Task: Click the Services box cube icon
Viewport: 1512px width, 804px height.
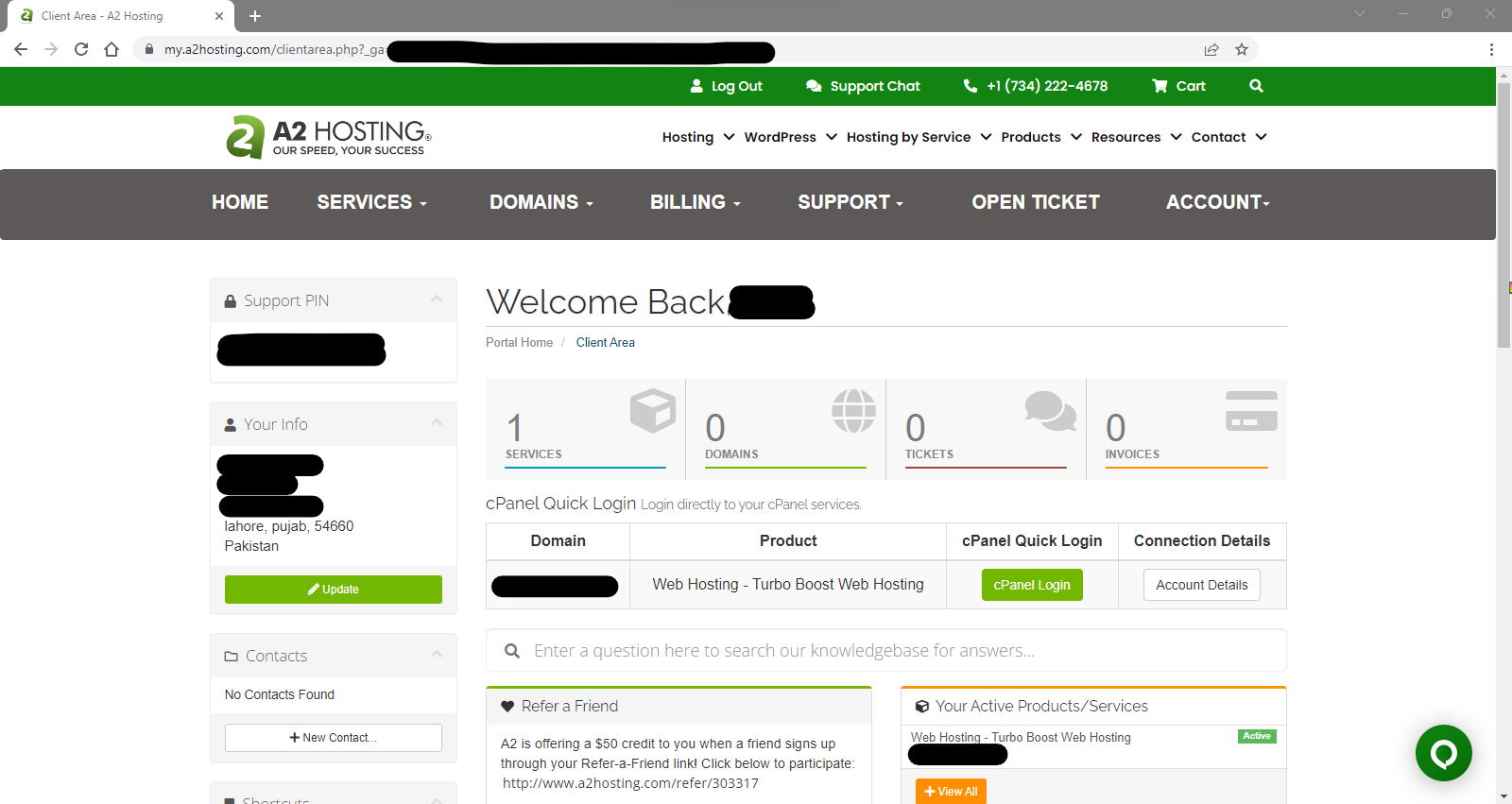Action: point(653,411)
